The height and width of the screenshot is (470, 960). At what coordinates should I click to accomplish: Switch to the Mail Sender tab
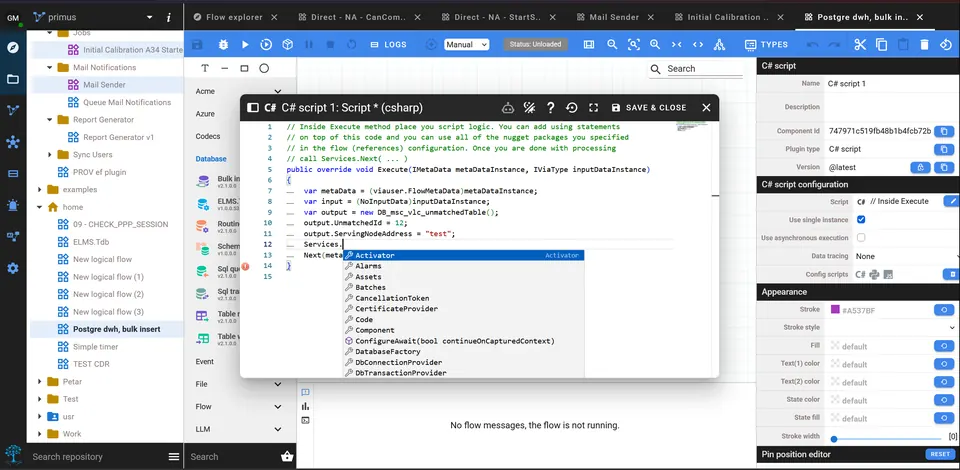click(x=614, y=17)
